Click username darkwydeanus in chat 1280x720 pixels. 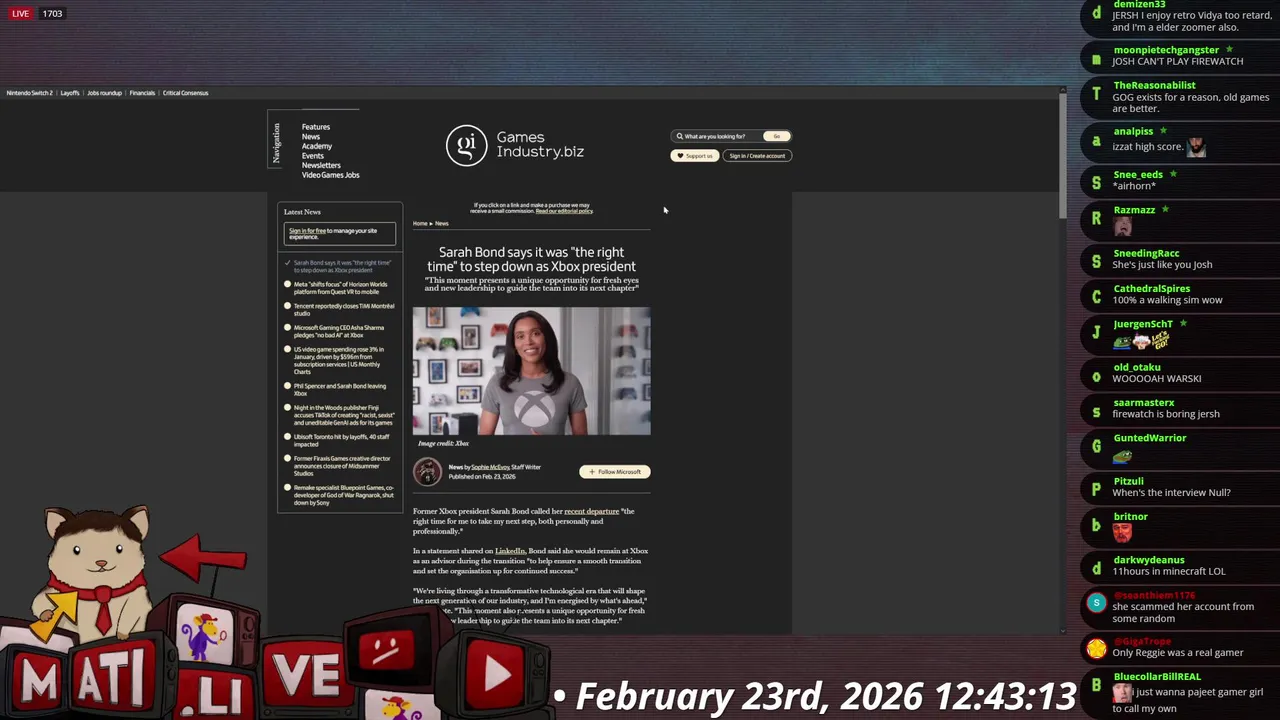tap(1148, 560)
